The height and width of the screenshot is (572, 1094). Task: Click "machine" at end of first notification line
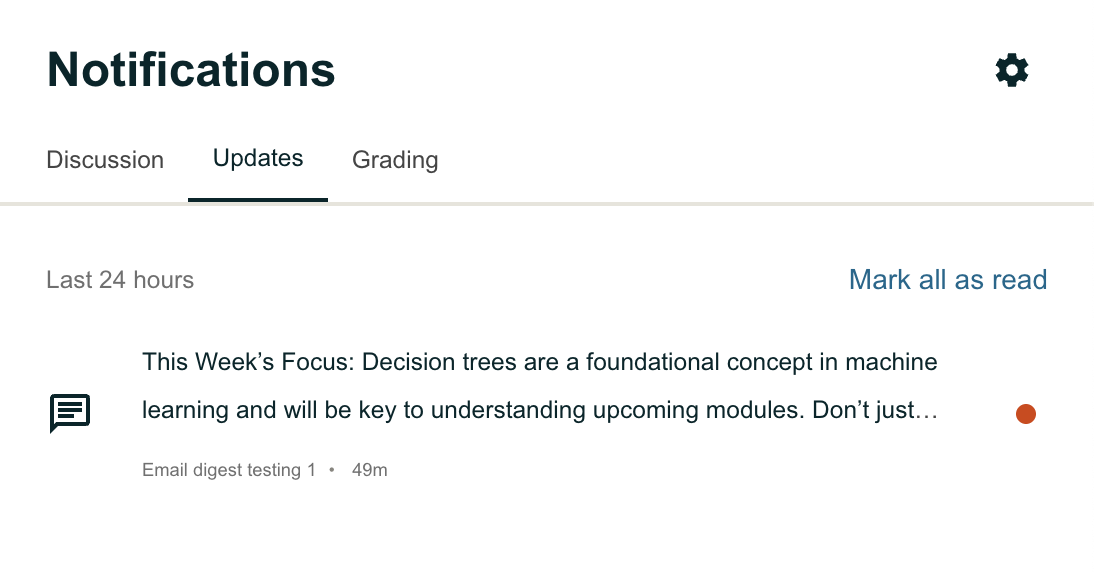[890, 361]
